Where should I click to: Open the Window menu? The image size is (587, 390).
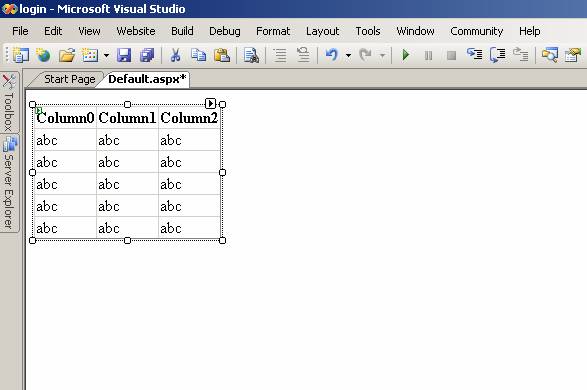[415, 31]
